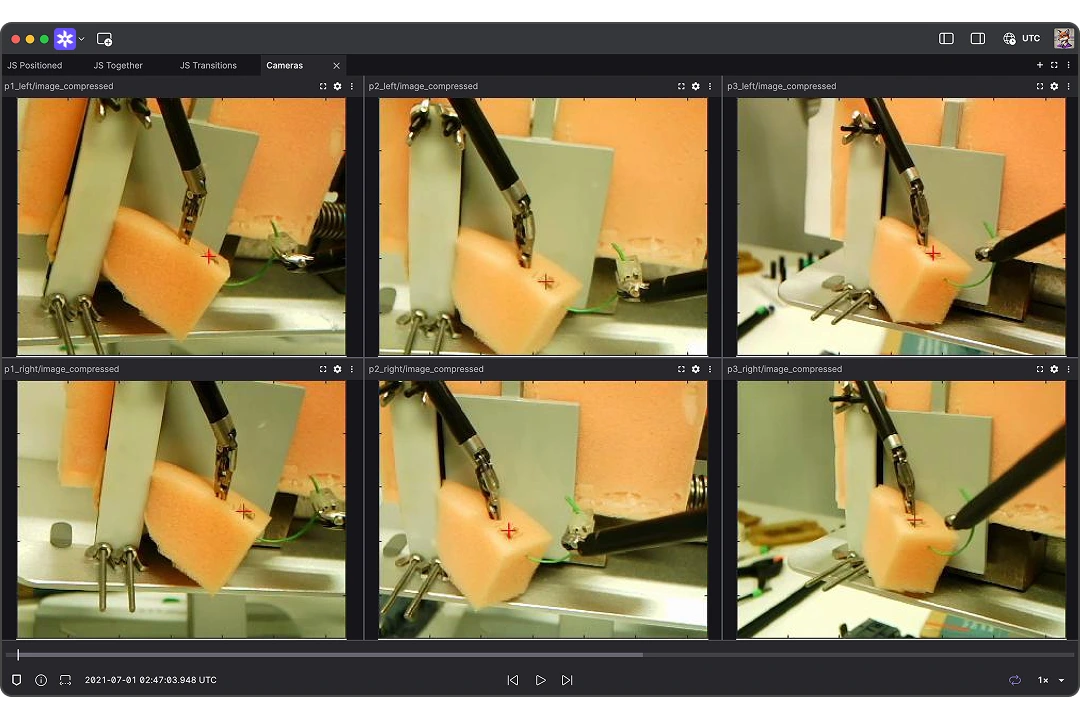Add a new layout tab with the plus button
Image resolution: width=1080 pixels, height=720 pixels.
[1040, 65]
